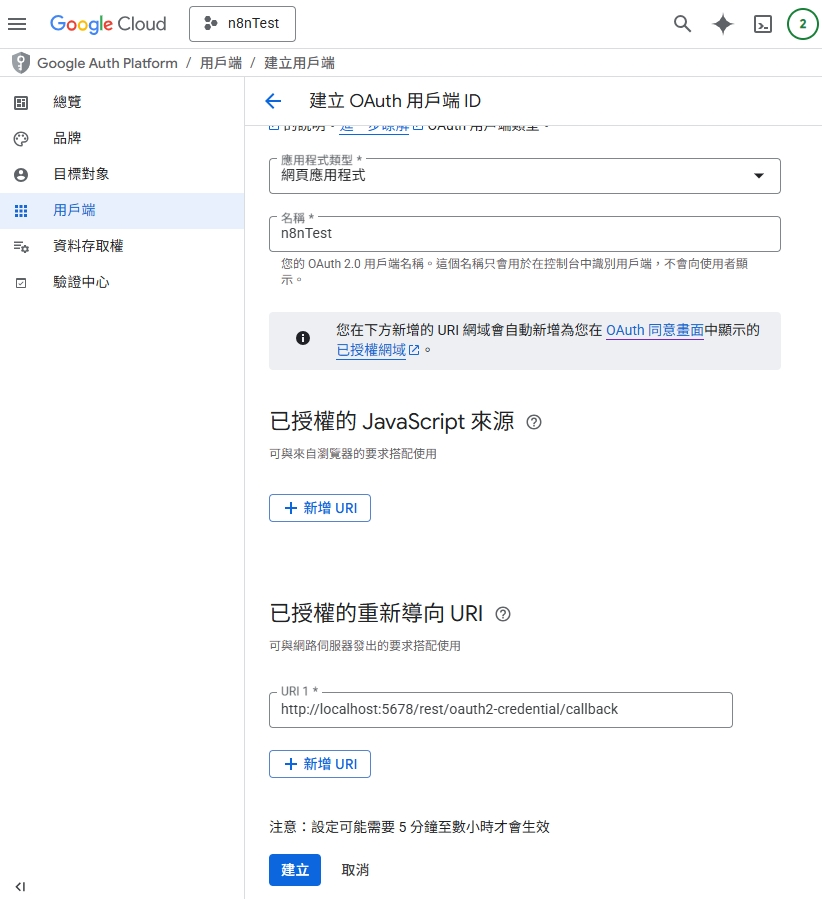
Task: Click the URI 1 input field
Action: (500, 710)
